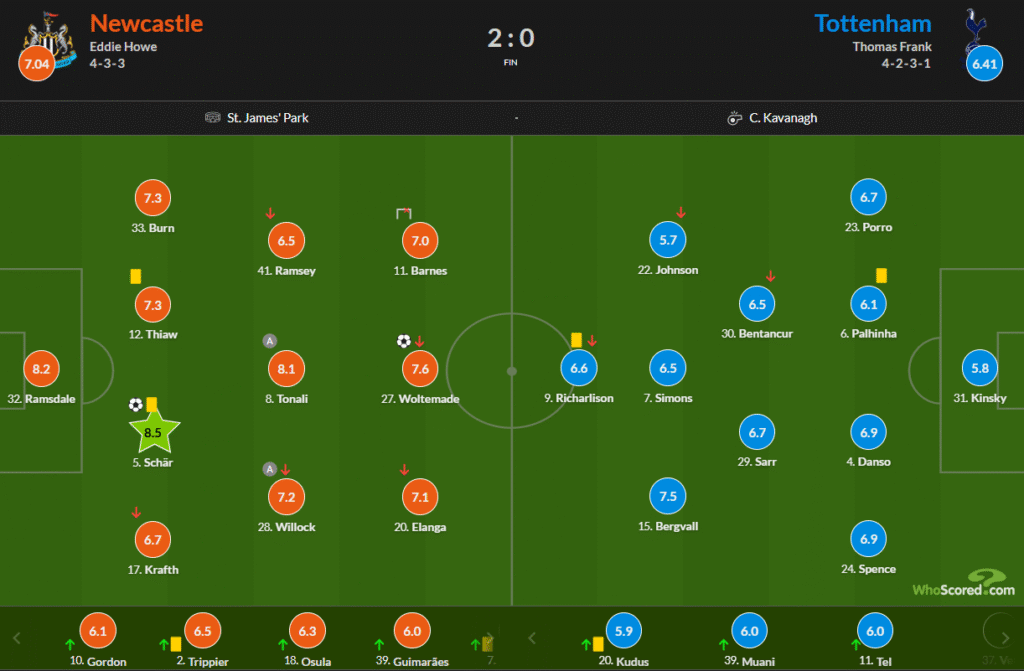Click the yellow card icon above Thiaw
The height and width of the screenshot is (671, 1024).
[135, 276]
